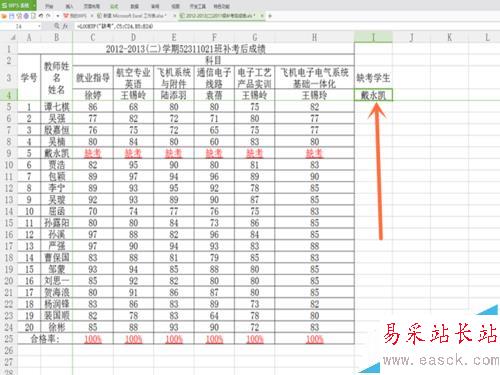This screenshot has width=500, height=375.
Task: Open the 开发工具 ribbon tab
Action: coord(198,6)
